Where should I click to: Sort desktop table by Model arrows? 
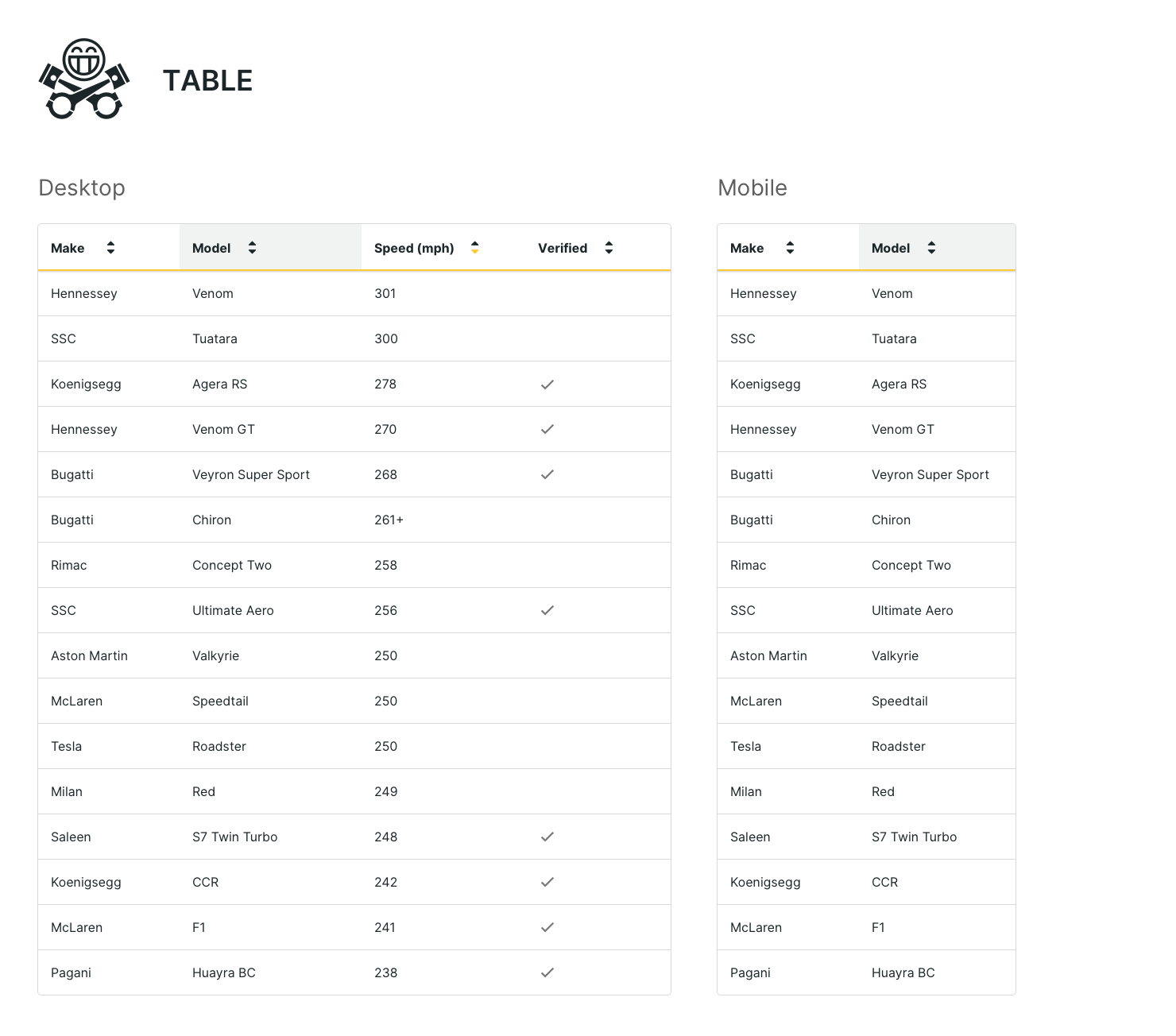(252, 248)
